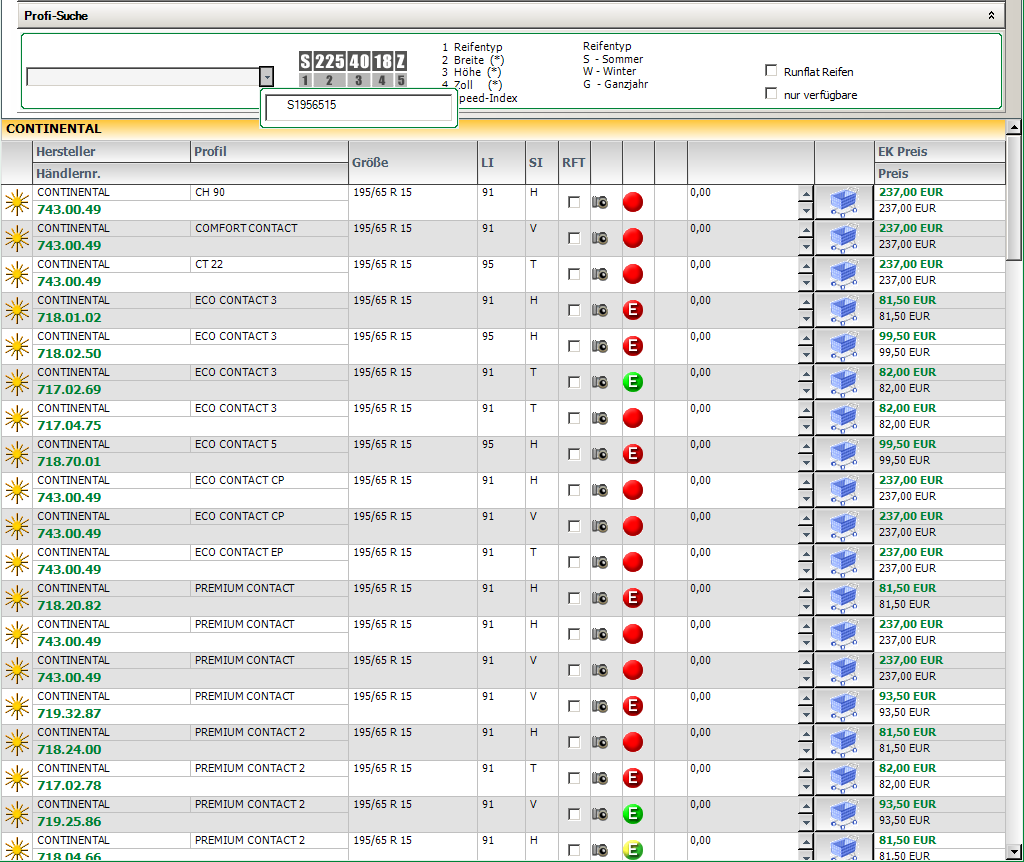This screenshot has height=862, width=1024.
Task: Check nur verfügbare option
Action: (771, 93)
